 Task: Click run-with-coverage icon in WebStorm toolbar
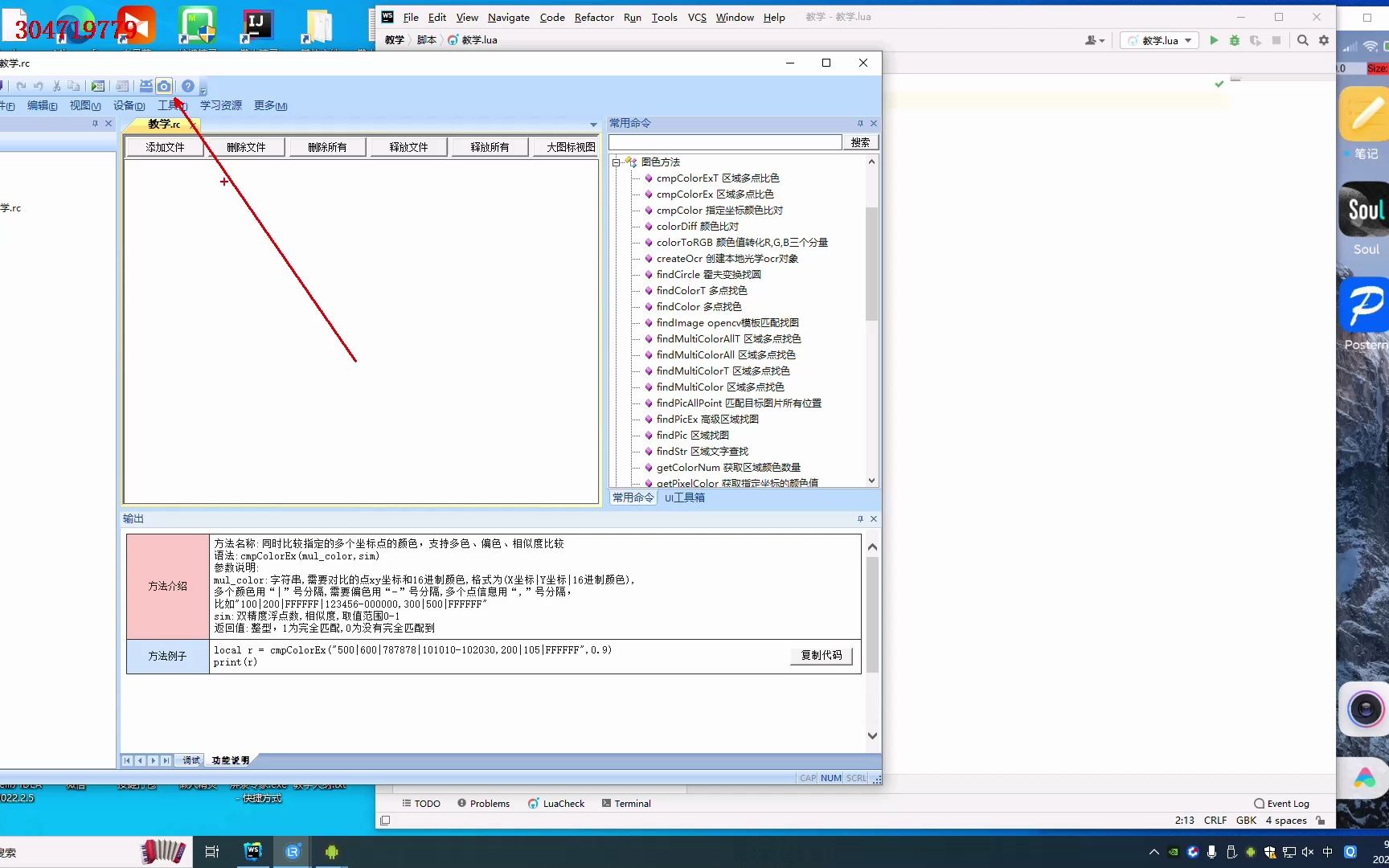click(1256, 40)
